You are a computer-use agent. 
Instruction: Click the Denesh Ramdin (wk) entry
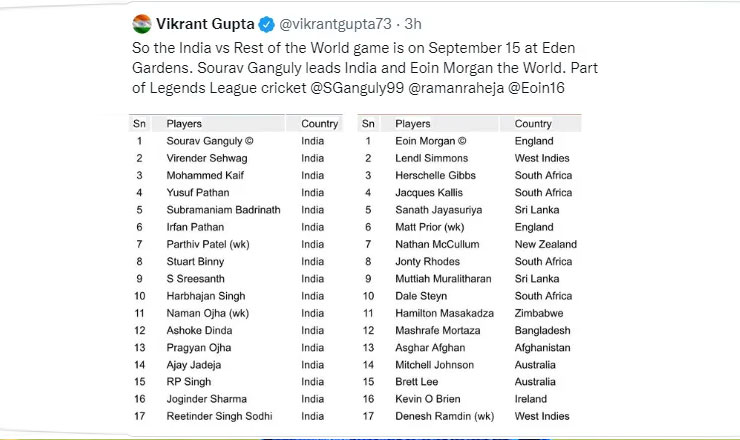pyautogui.click(x=443, y=416)
